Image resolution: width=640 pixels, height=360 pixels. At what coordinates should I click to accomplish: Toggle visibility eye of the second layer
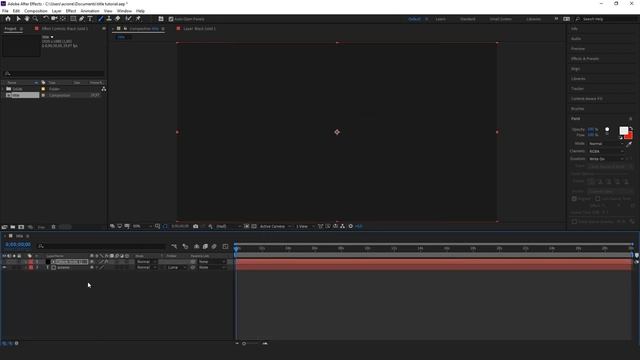pos(4,267)
